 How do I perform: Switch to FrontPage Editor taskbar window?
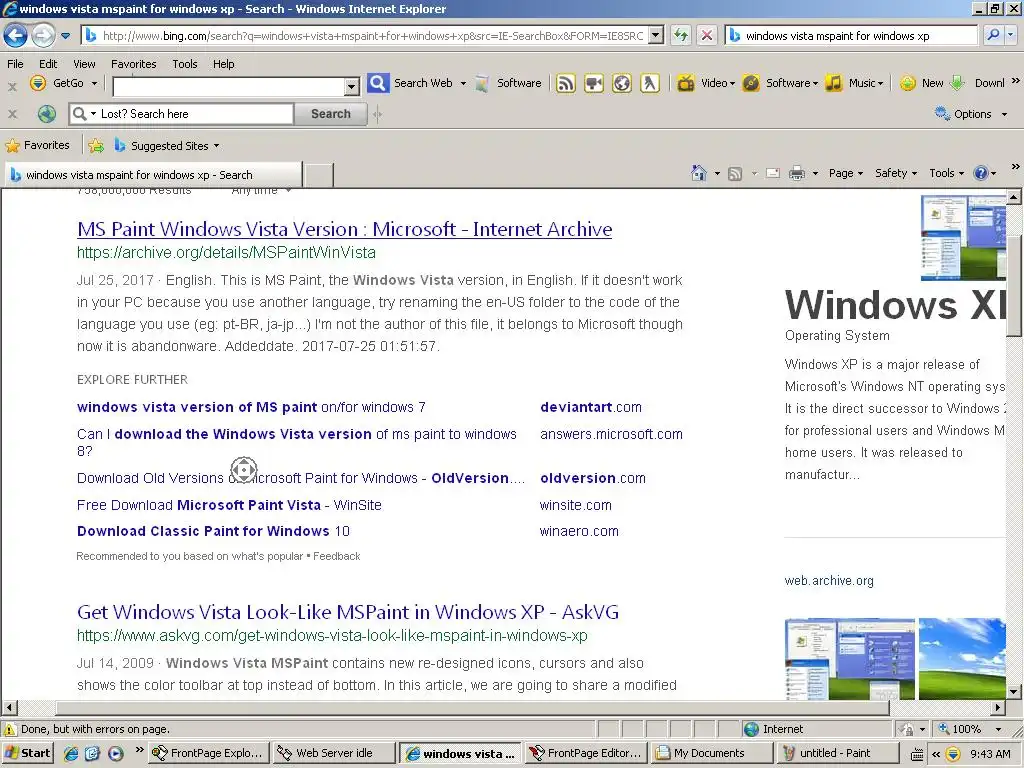[x=587, y=753]
